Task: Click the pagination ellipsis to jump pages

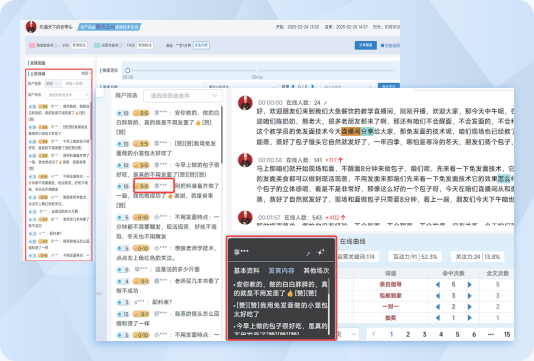Action: [490, 334]
